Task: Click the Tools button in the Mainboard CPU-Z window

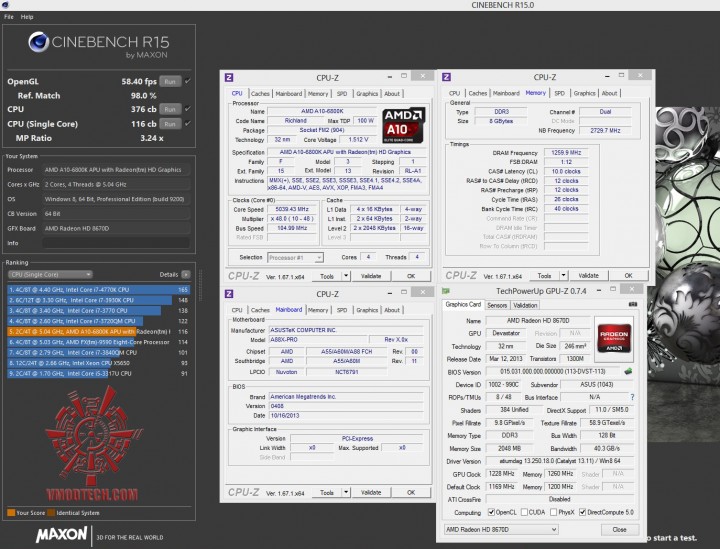Action: [327, 492]
